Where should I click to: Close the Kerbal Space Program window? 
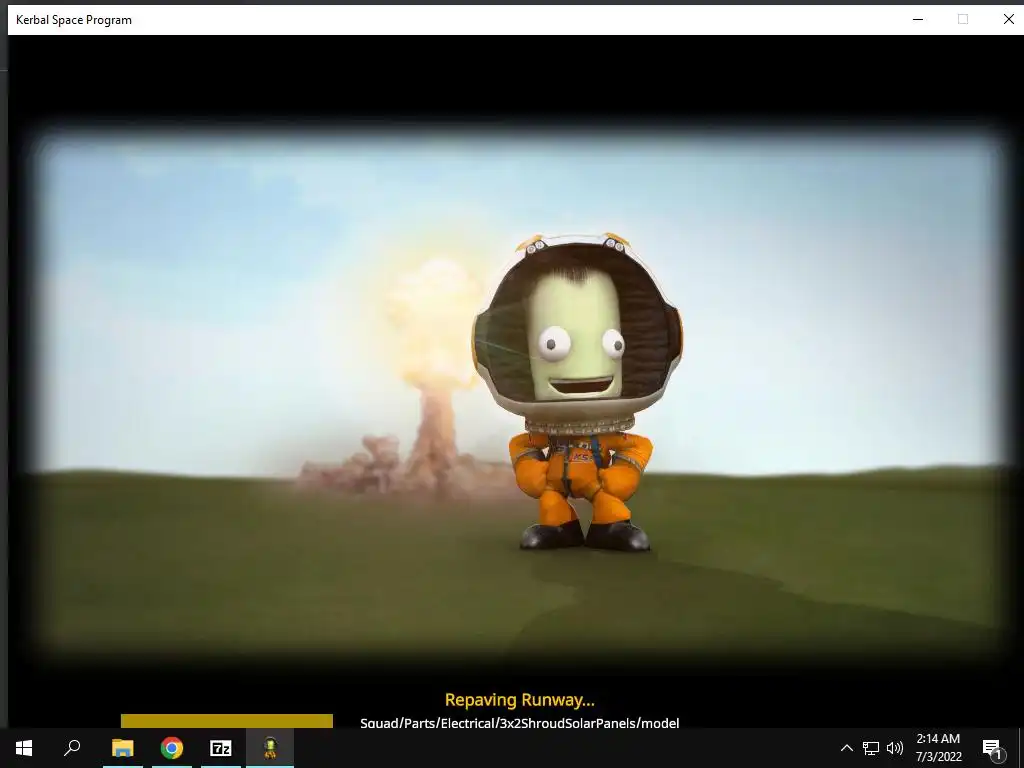pos(1008,20)
